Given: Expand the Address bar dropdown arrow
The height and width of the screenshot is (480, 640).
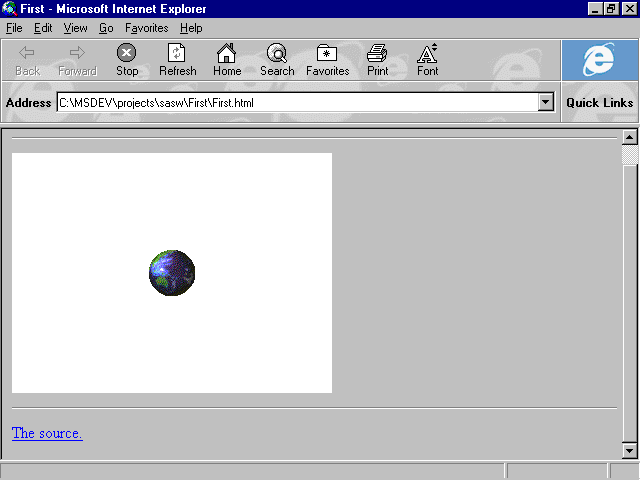Looking at the screenshot, I should (546, 102).
